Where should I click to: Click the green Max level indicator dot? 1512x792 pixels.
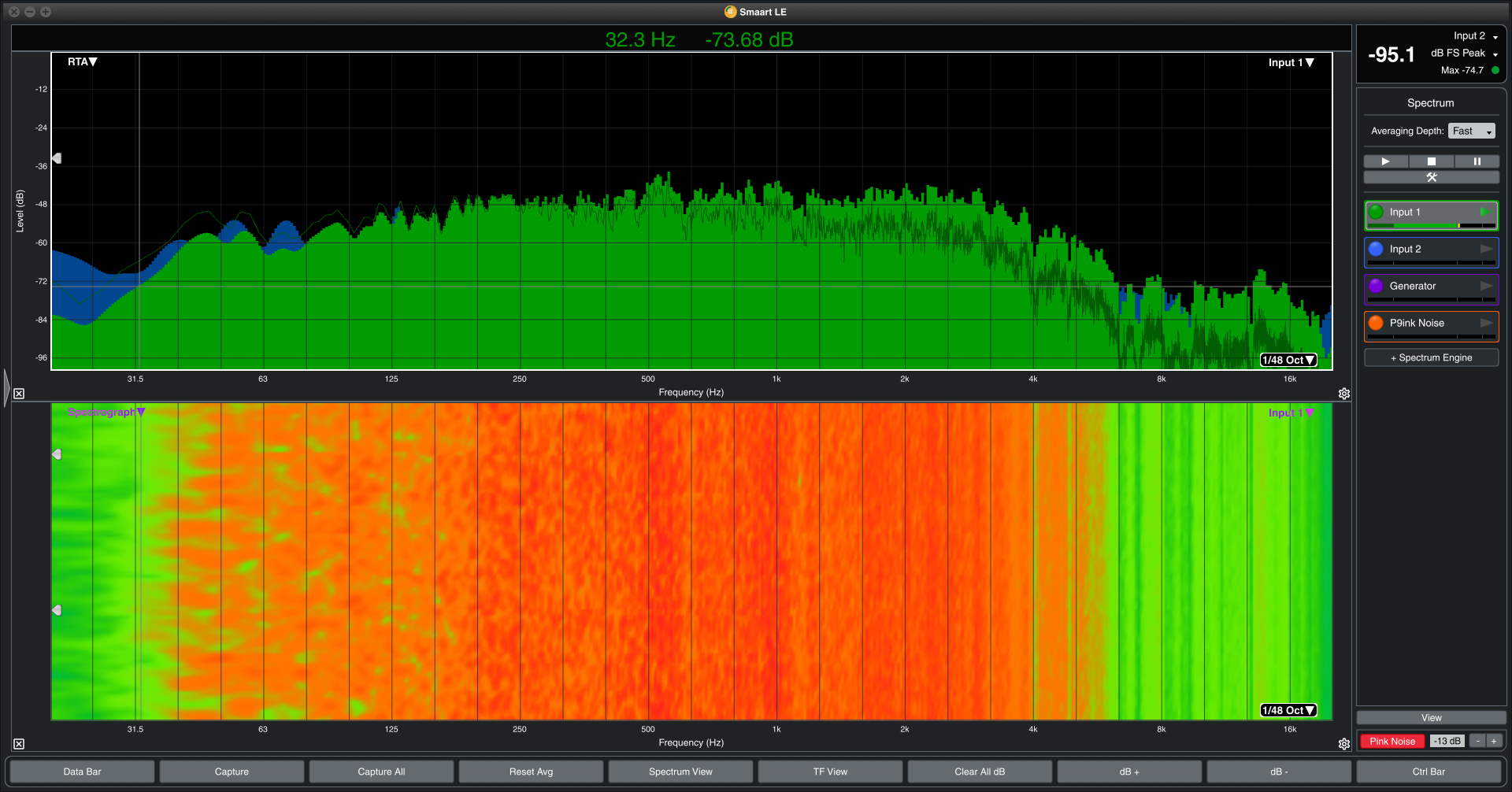[1495, 70]
